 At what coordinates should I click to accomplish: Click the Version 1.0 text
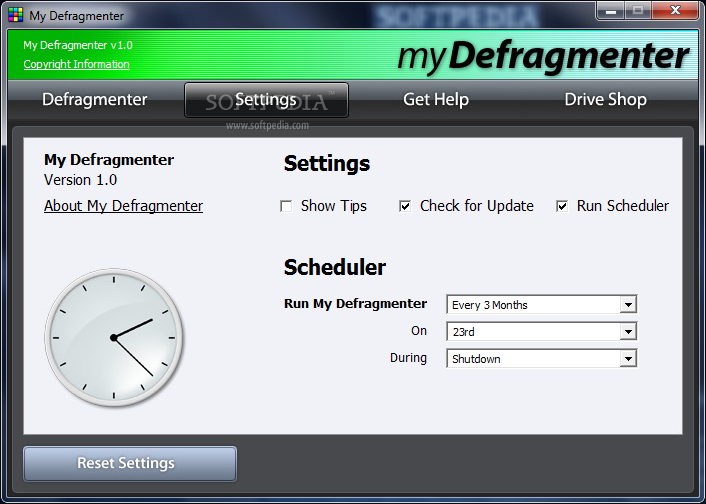tap(81, 180)
